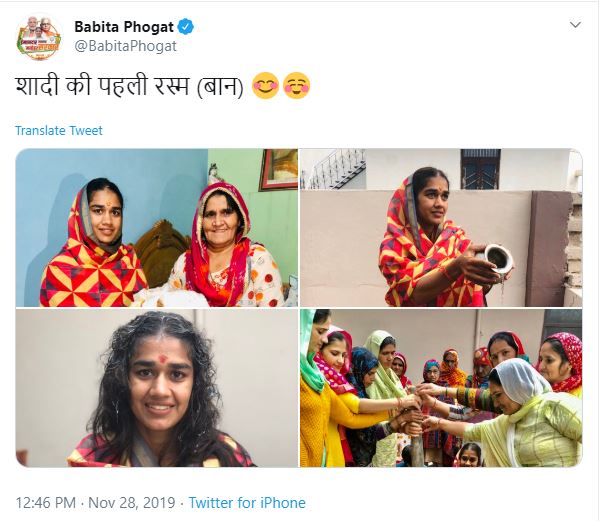Click the Babita Phogat display name
Screen dimensions: 601x521
124,26
